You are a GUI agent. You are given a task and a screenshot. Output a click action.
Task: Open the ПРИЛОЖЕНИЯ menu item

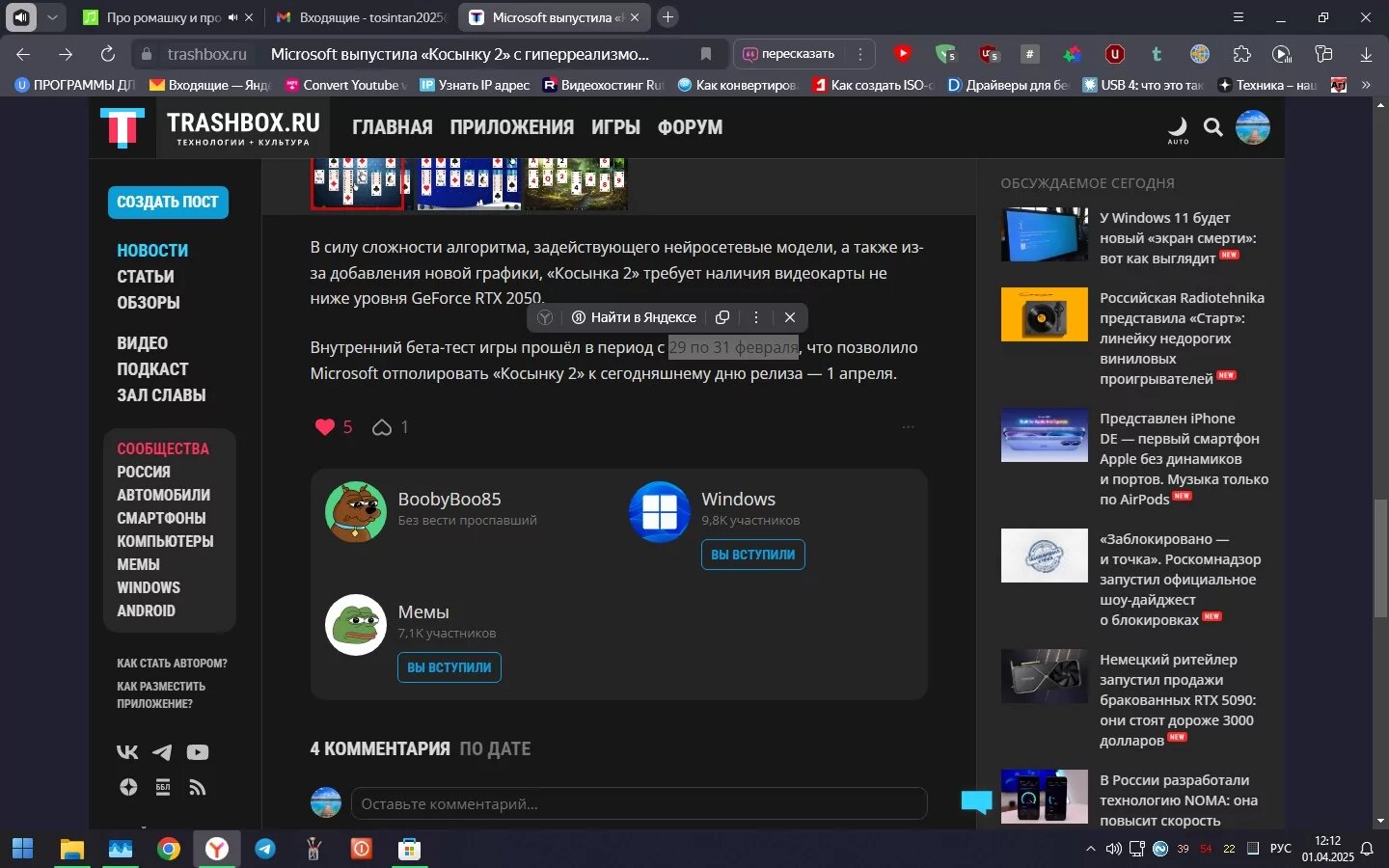(x=511, y=127)
